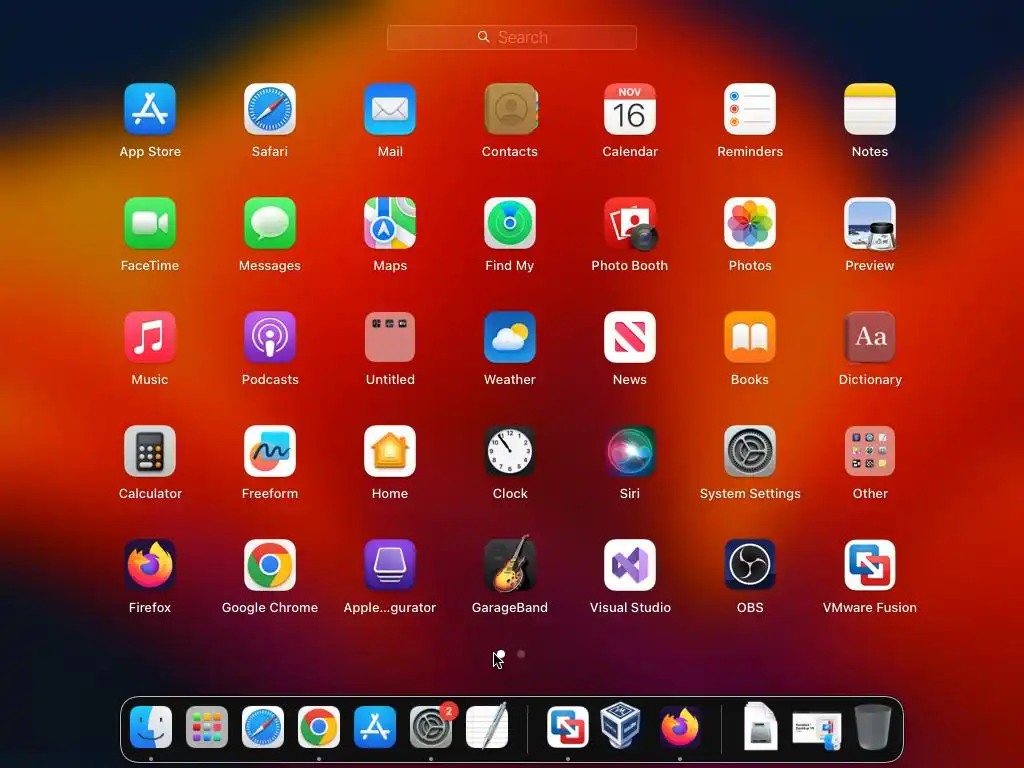The image size is (1024, 768).
Task: Open Calendar showing Nov 16
Action: click(630, 109)
